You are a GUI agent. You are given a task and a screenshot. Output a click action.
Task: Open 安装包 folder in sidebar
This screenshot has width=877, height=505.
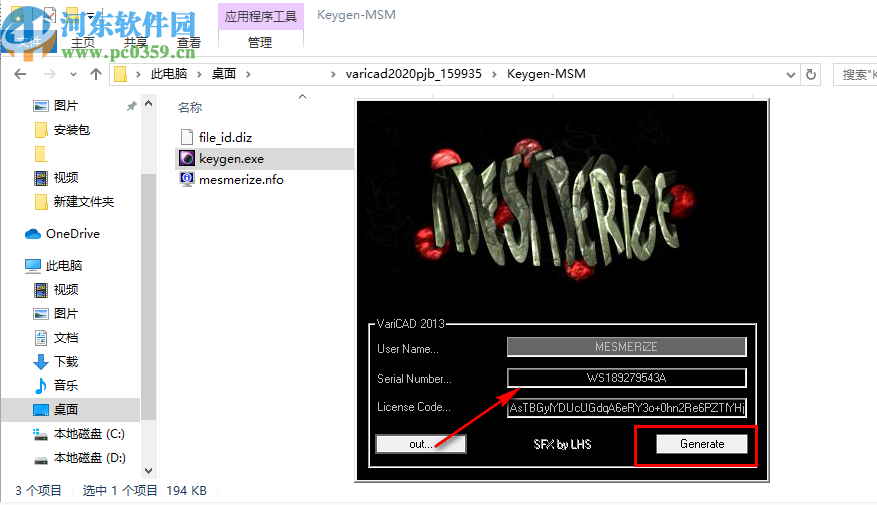pyautogui.click(x=72, y=130)
